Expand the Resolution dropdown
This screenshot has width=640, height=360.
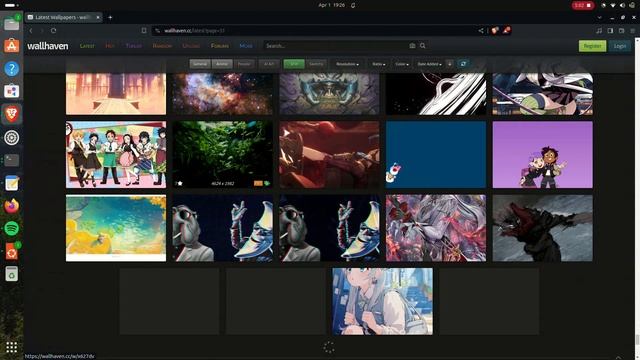tap(347, 64)
